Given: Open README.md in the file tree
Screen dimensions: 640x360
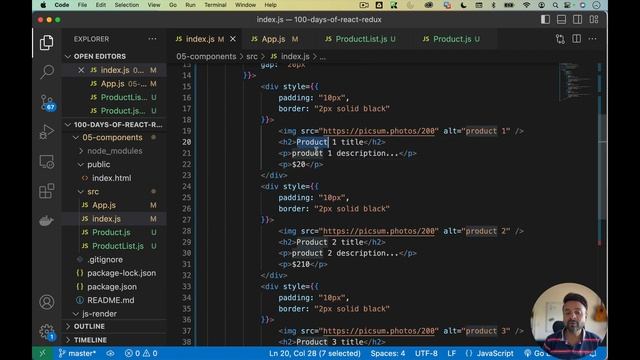Looking at the screenshot, I should 111,300.
